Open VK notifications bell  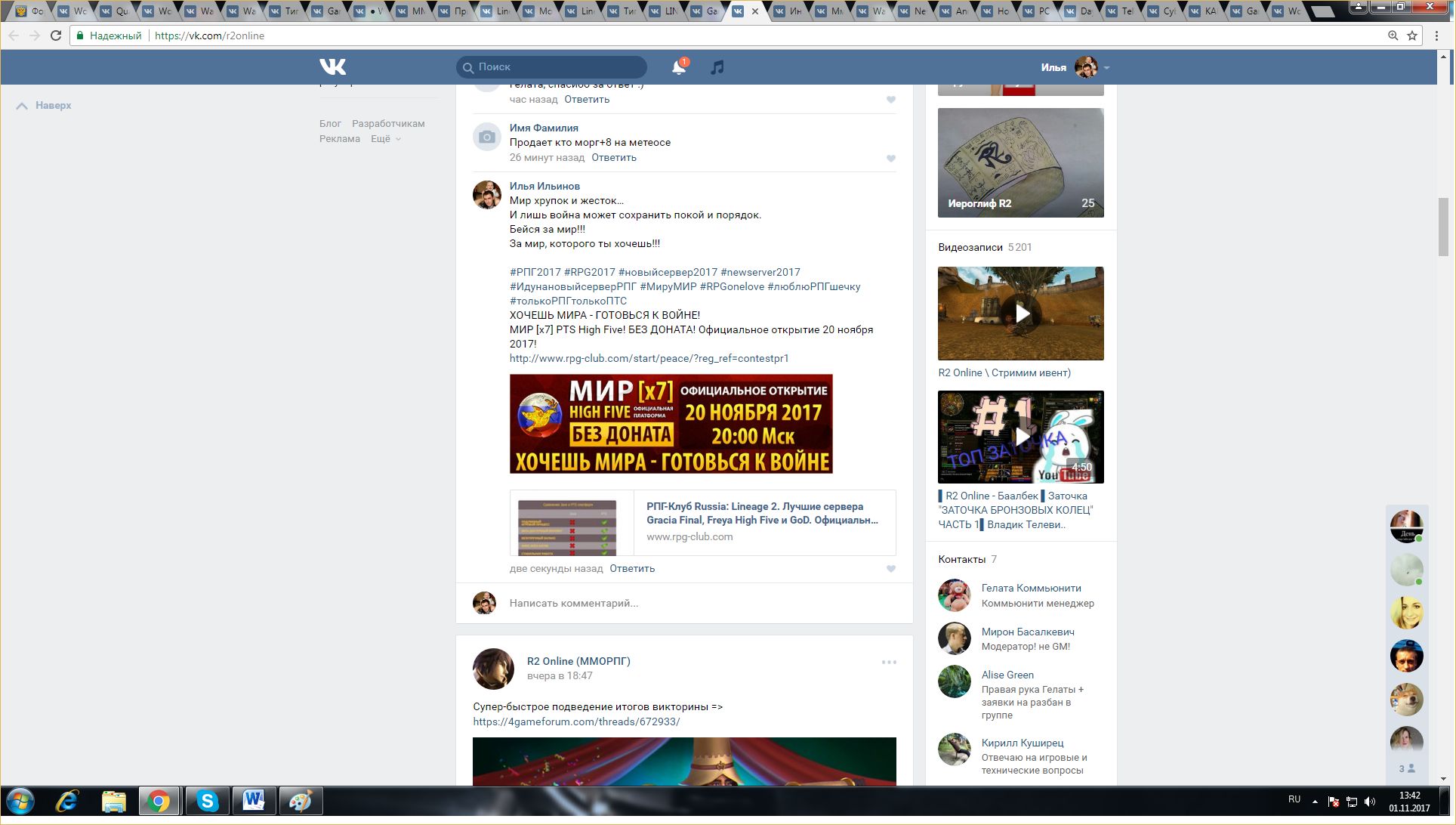[678, 67]
